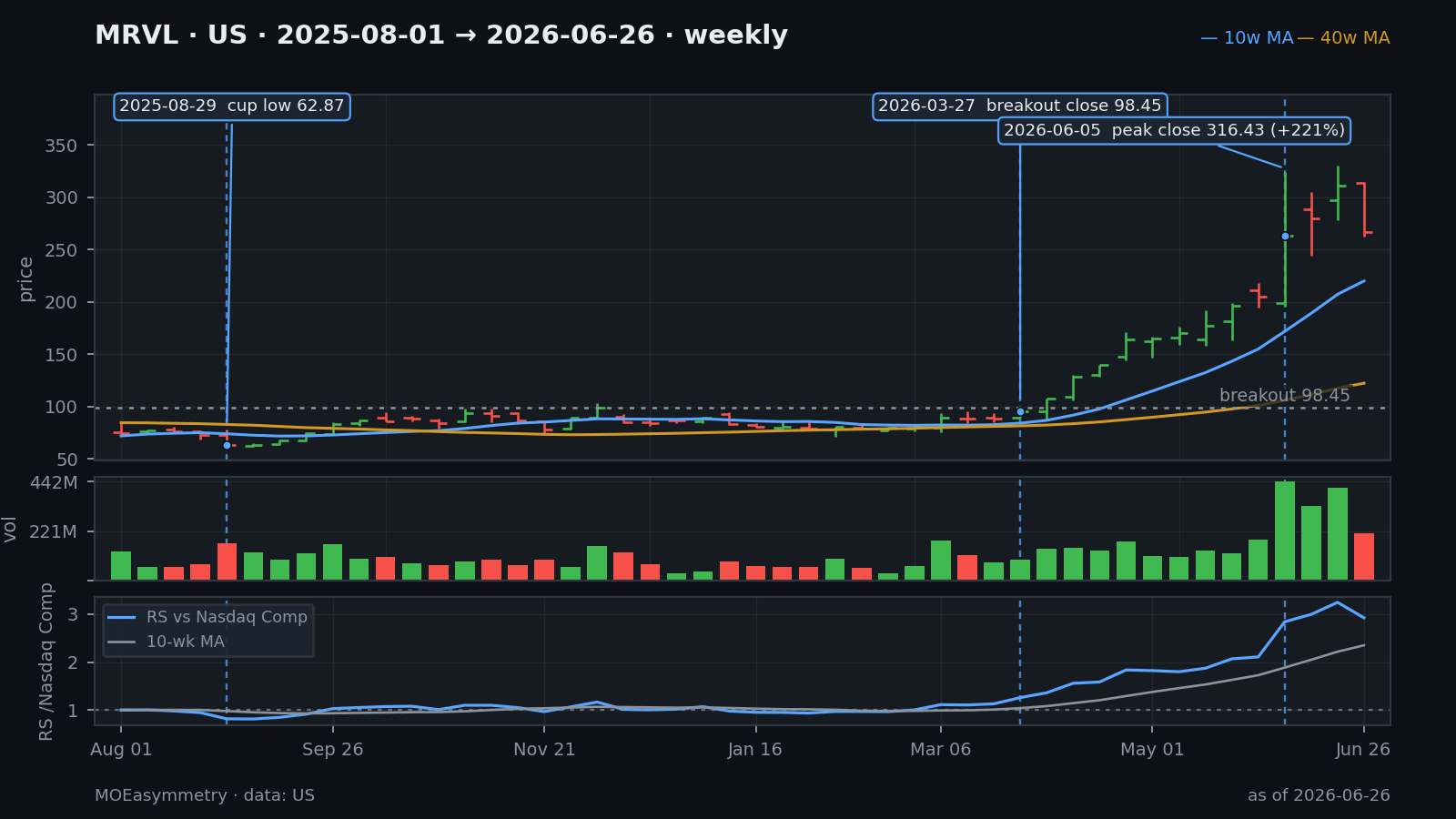
Task: Click the 'price' y-axis title
Action: pyautogui.click(x=25, y=278)
